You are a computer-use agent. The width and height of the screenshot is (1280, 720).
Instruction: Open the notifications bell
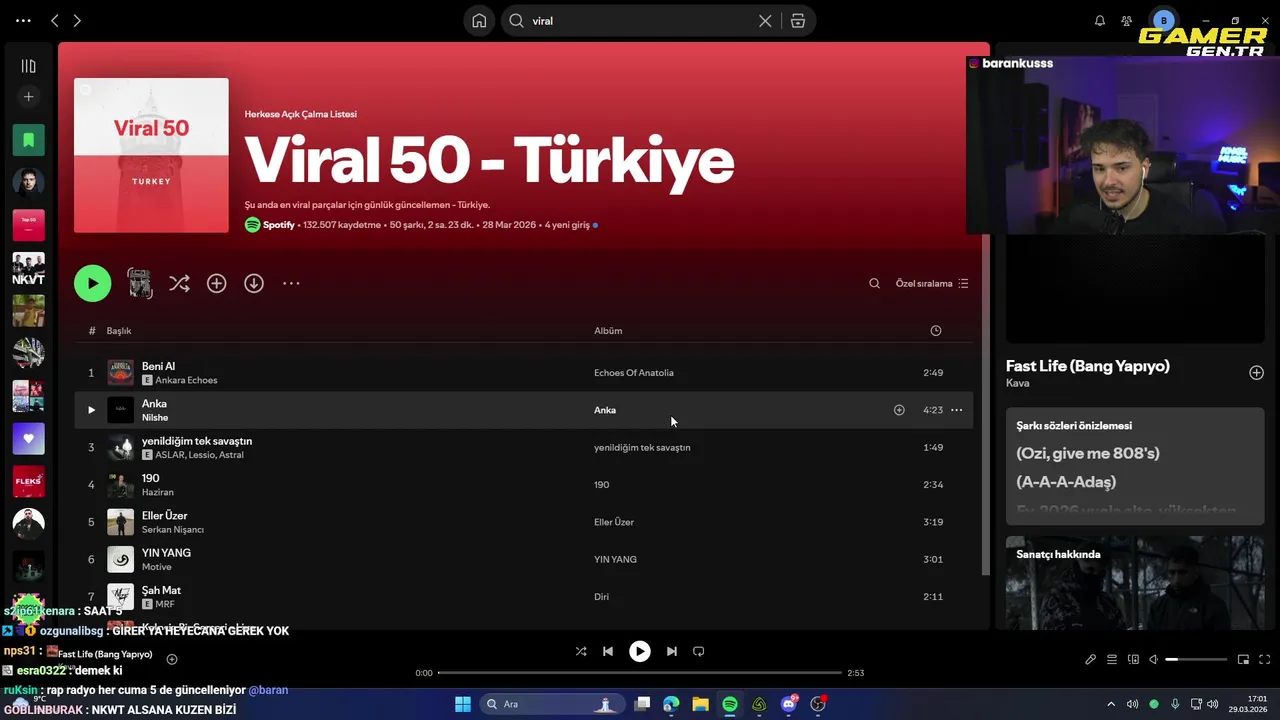1100,20
